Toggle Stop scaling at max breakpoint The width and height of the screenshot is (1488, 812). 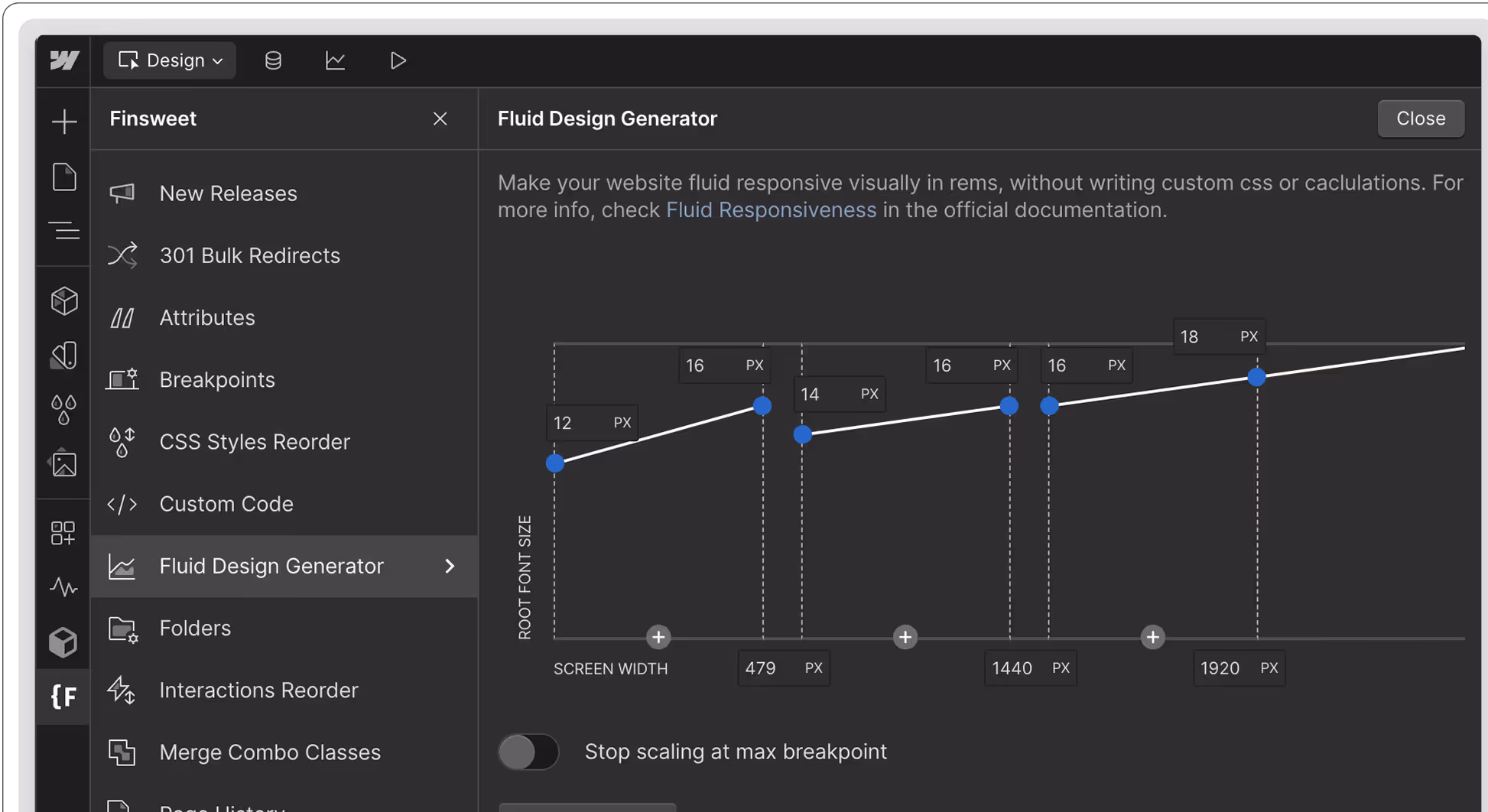tap(528, 752)
